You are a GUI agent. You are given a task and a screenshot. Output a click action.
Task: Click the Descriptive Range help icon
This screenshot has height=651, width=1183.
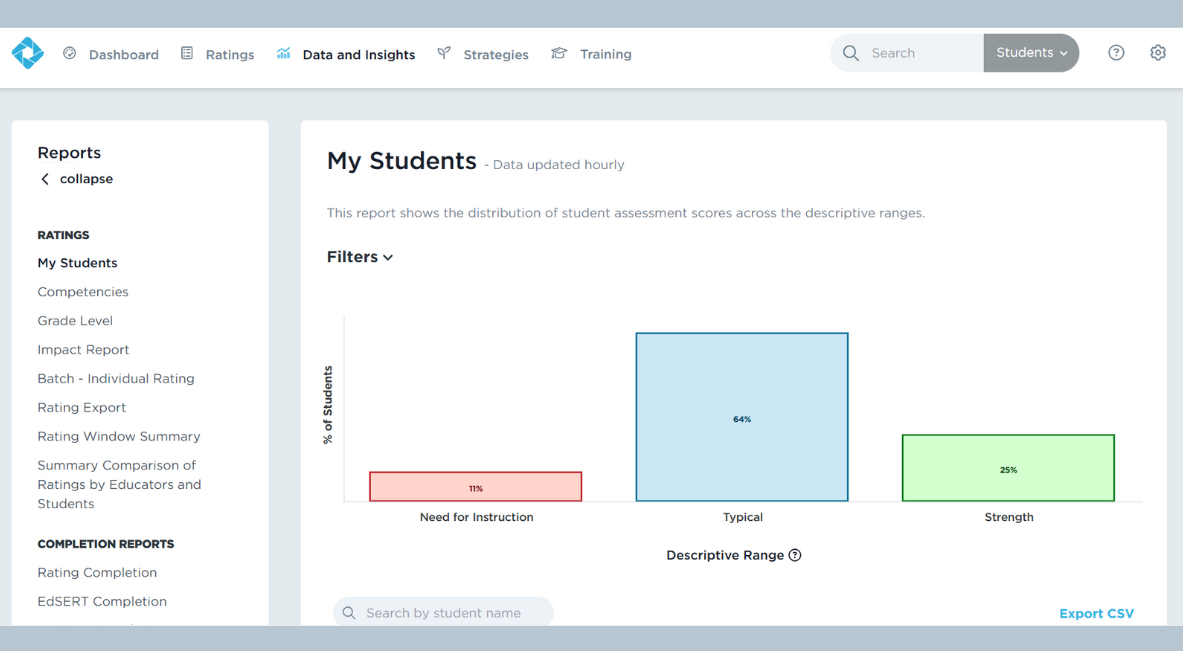click(795, 555)
